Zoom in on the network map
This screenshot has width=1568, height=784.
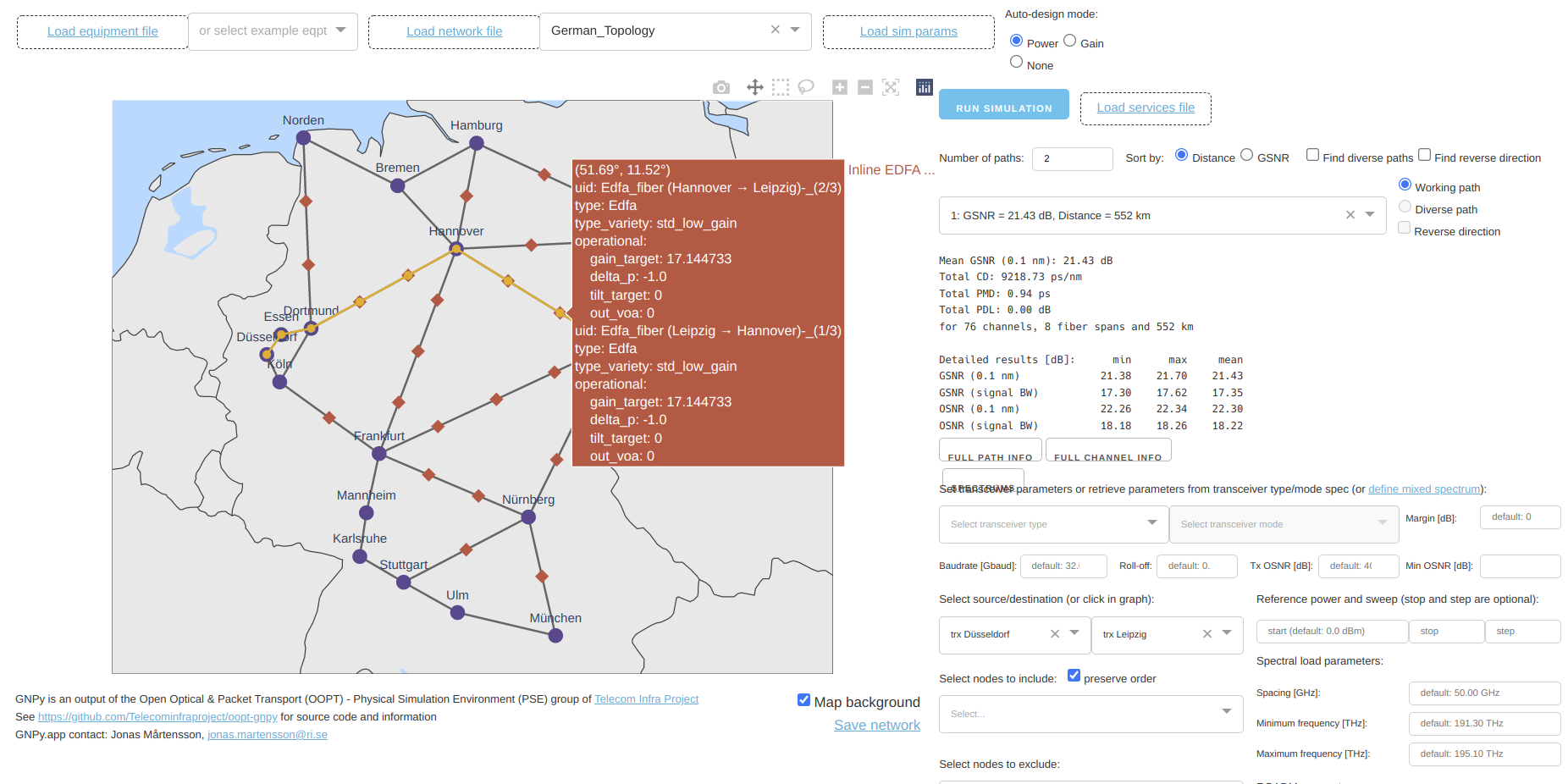840,87
